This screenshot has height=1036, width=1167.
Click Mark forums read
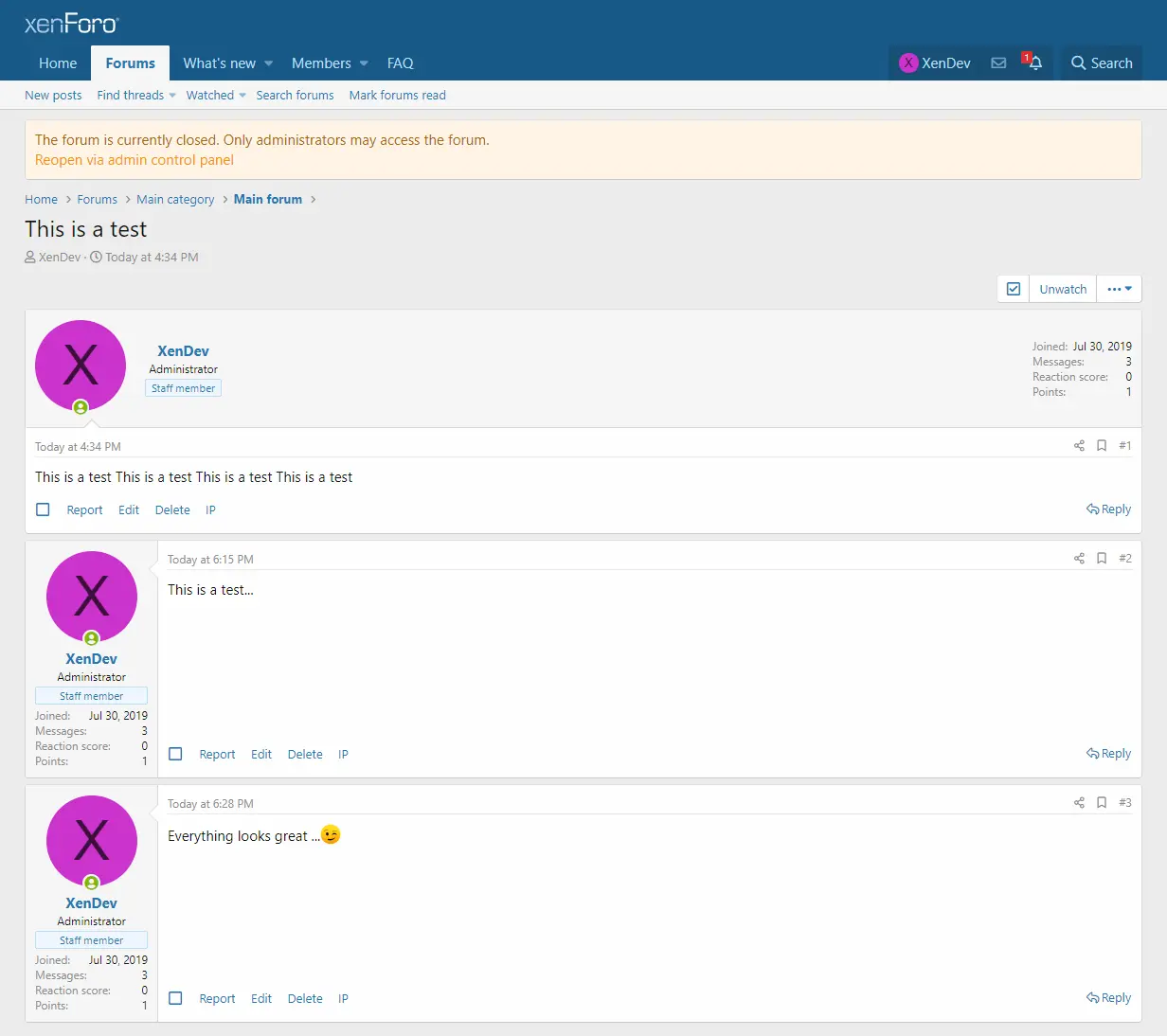click(x=397, y=96)
